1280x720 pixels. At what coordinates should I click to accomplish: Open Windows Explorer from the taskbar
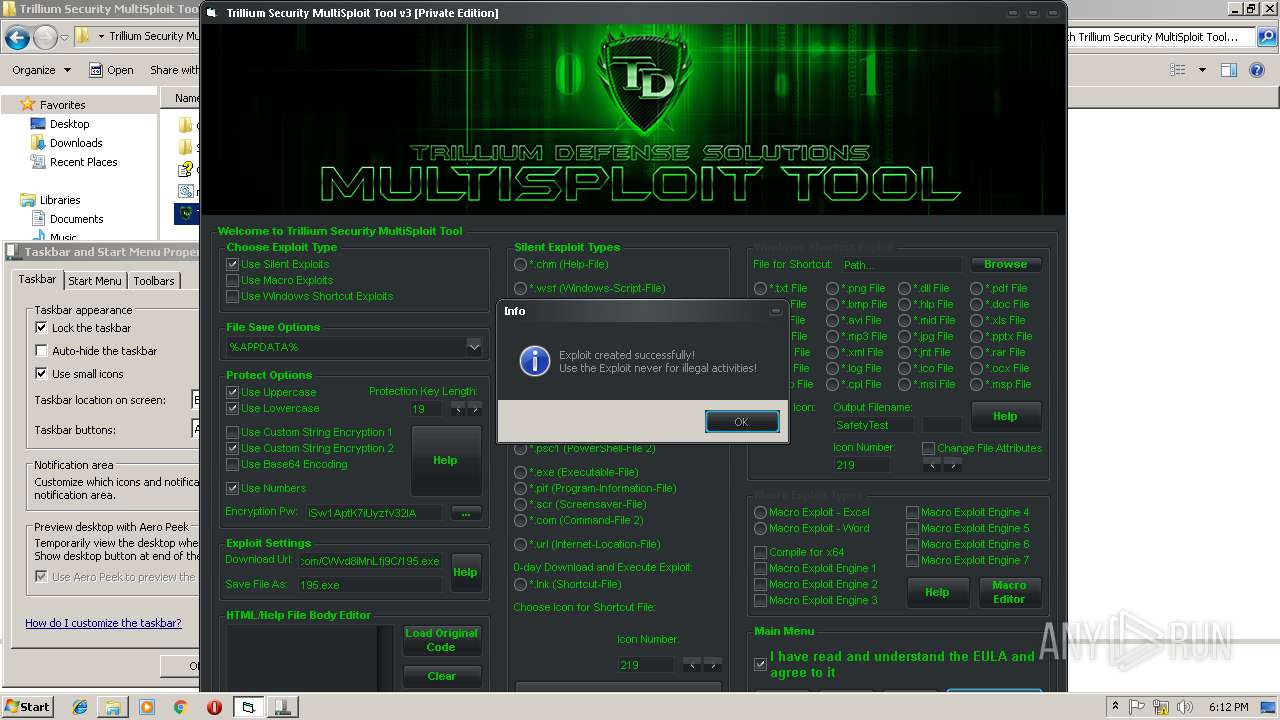click(112, 707)
